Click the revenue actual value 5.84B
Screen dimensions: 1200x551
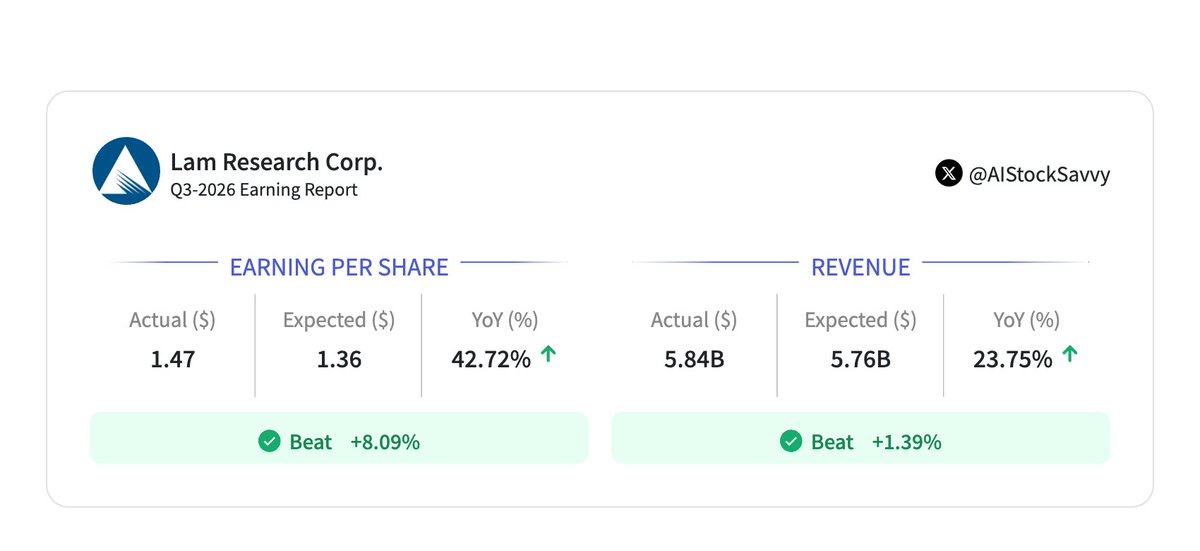tap(694, 359)
